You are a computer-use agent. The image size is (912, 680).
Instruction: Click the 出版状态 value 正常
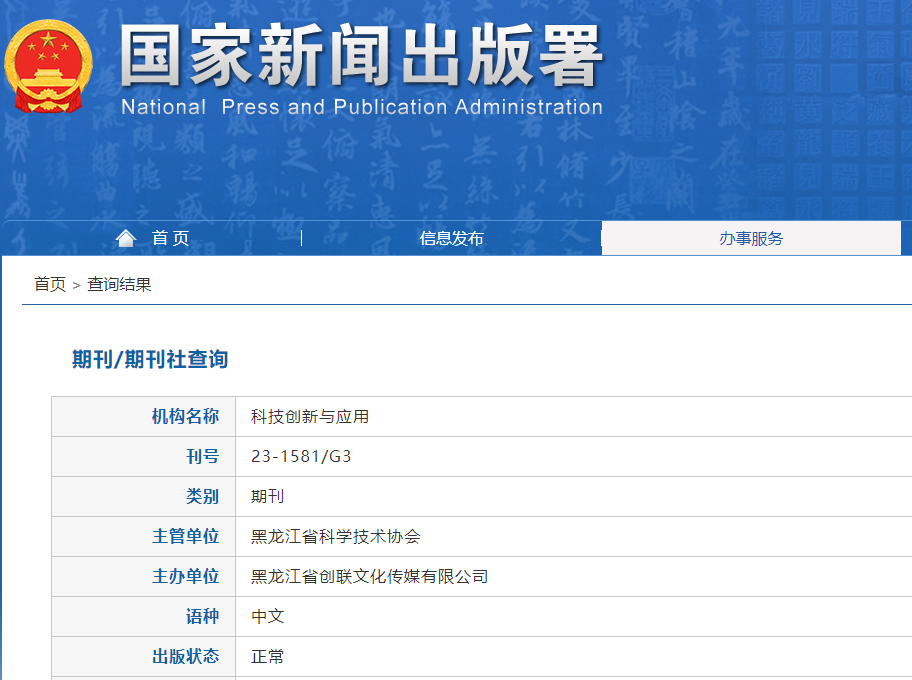point(268,657)
